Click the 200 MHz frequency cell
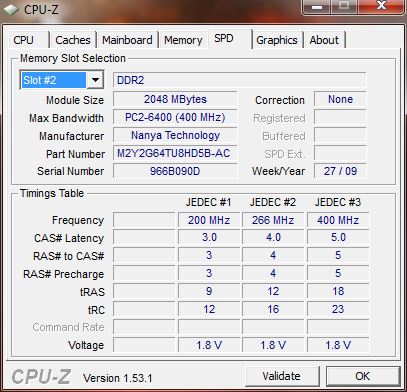 209,220
